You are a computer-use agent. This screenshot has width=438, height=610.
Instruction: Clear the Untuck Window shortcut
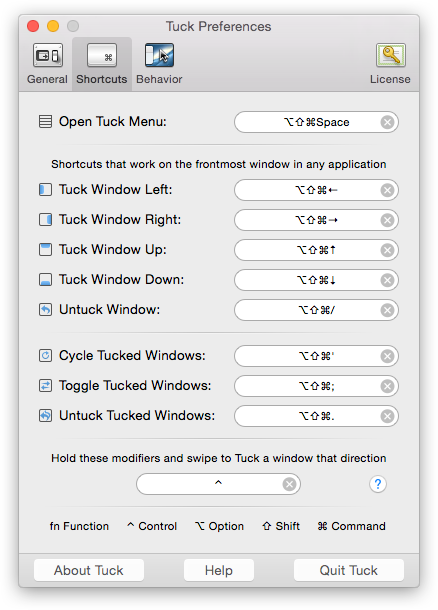pyautogui.click(x=387, y=310)
